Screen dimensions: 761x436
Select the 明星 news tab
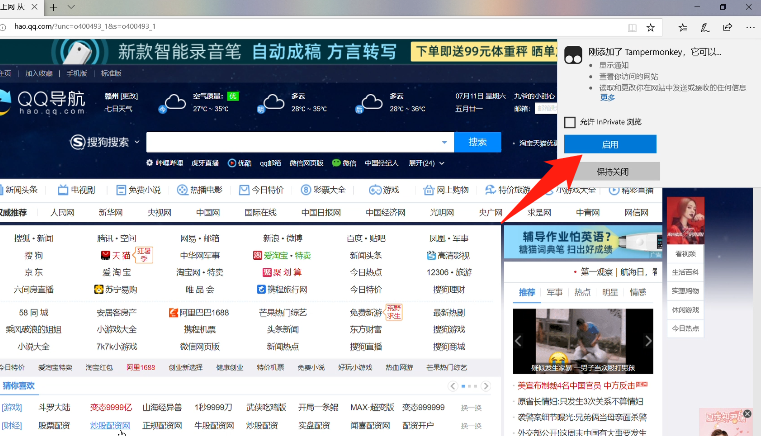[610, 292]
